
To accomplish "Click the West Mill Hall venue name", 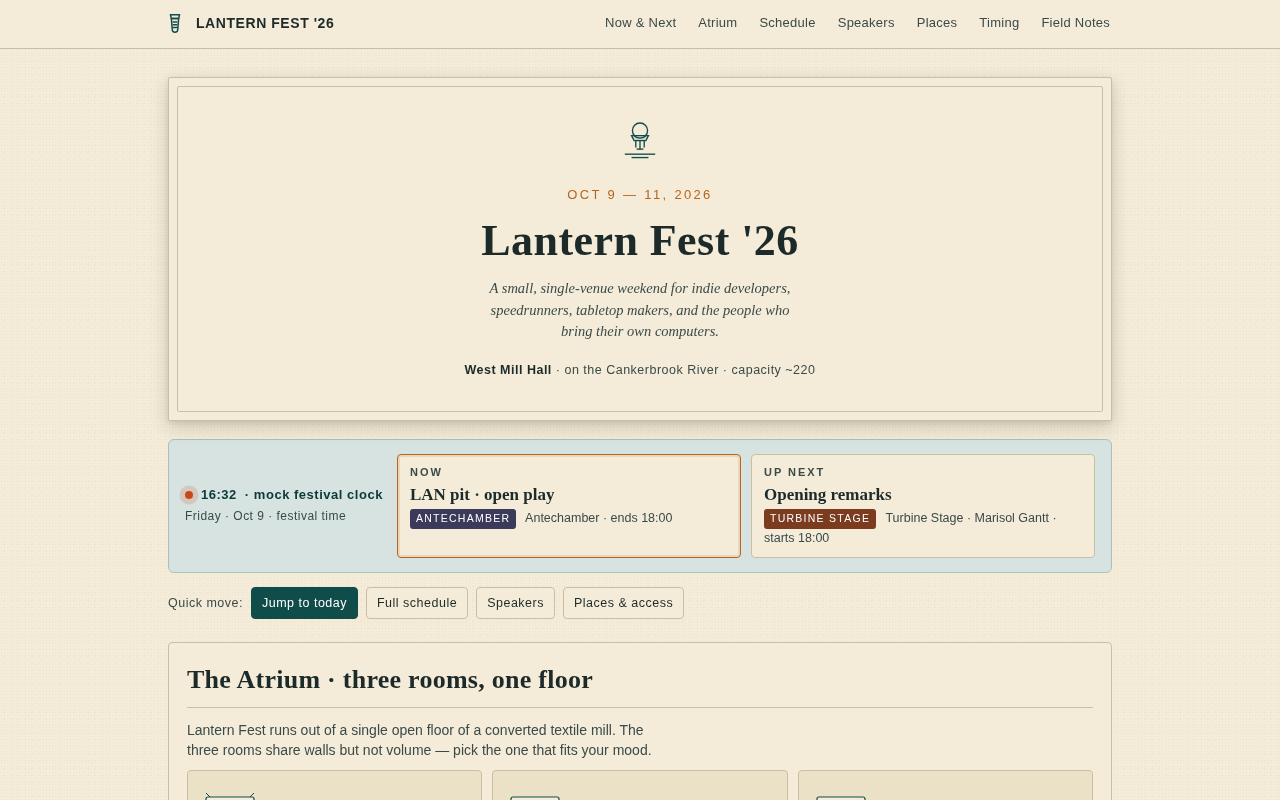I will [508, 370].
